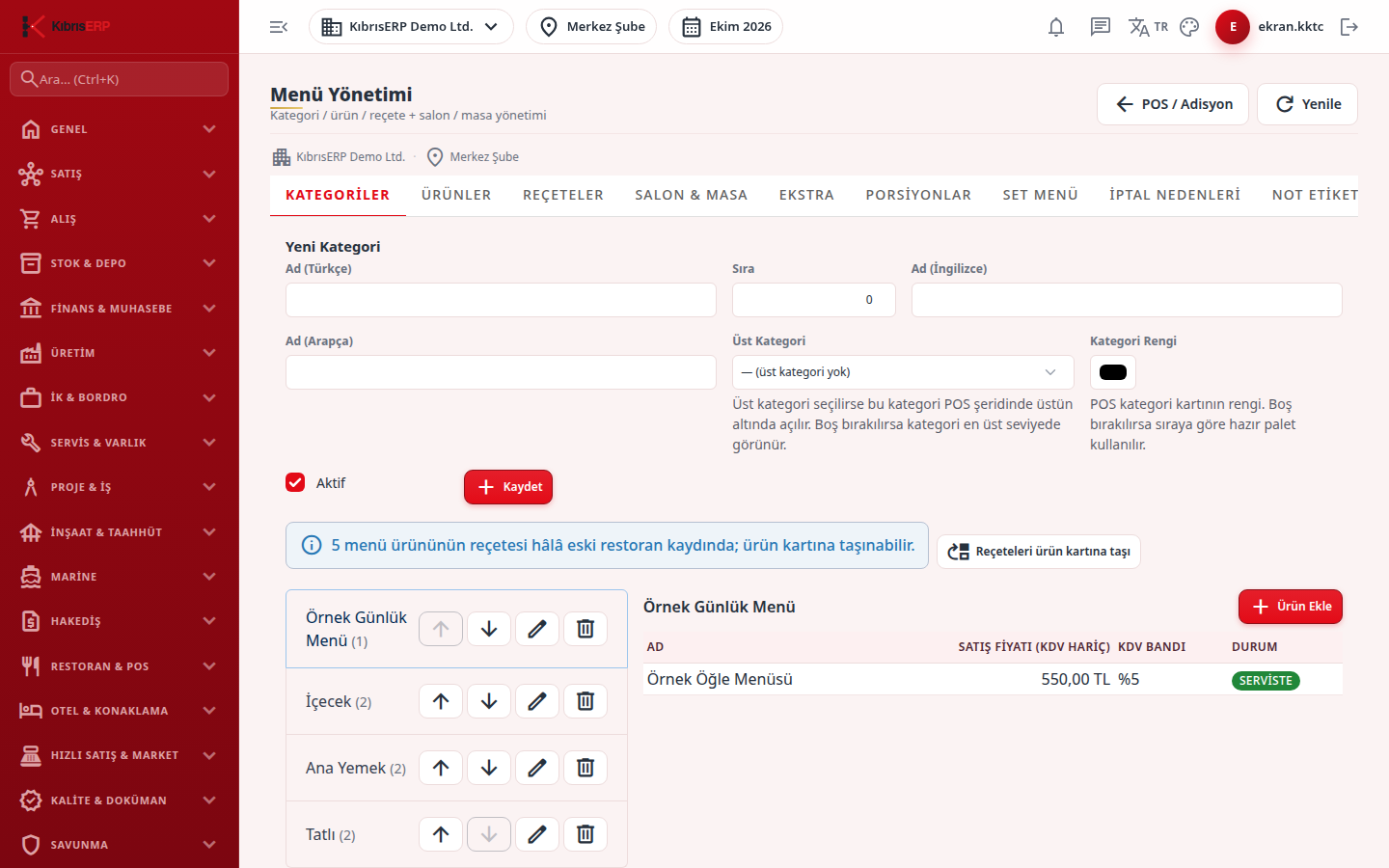Click the MARİNE sidebar icon
This screenshot has height=868, width=1389.
31,576
